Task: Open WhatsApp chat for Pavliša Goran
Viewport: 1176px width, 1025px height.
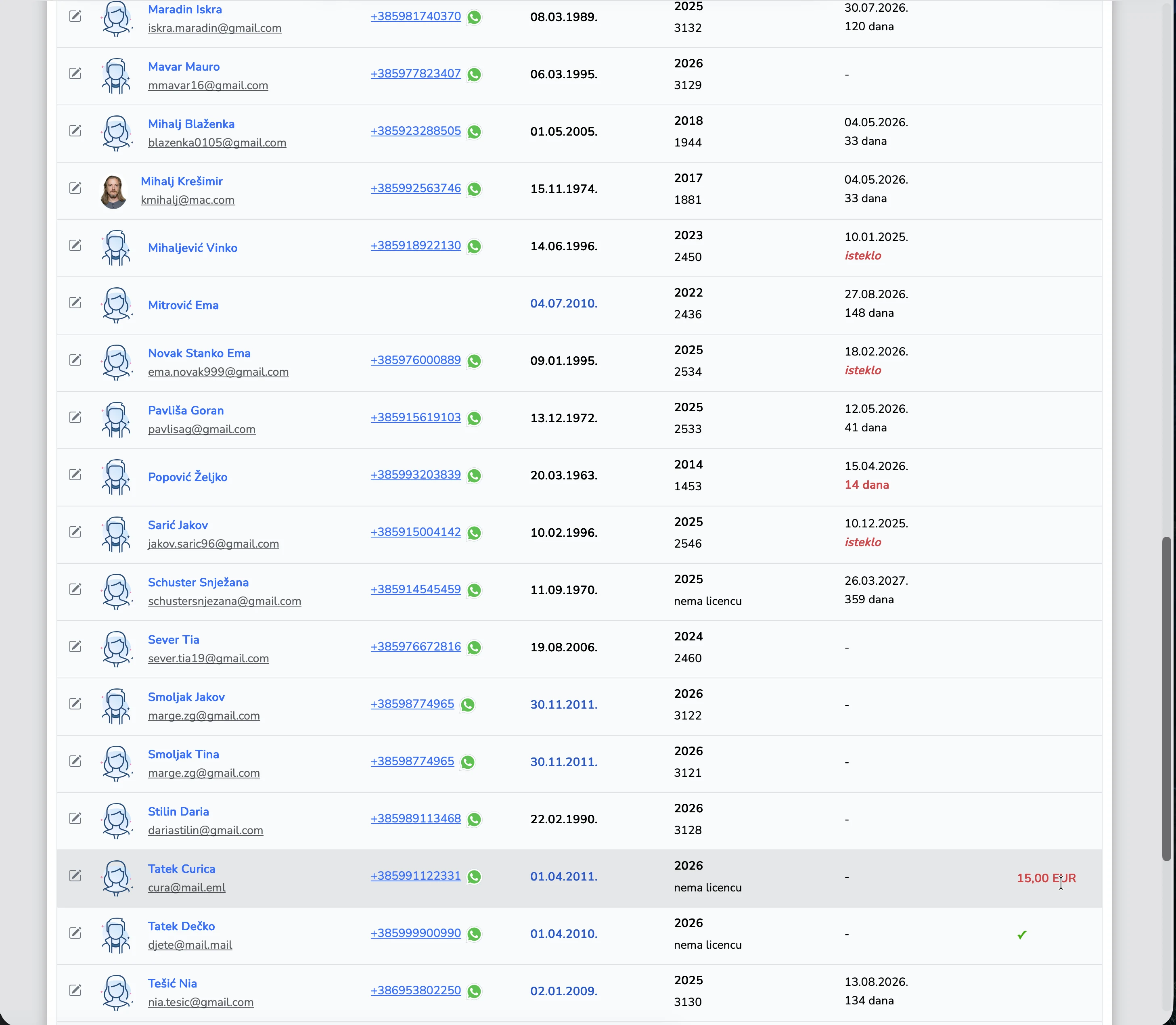Action: pos(474,418)
